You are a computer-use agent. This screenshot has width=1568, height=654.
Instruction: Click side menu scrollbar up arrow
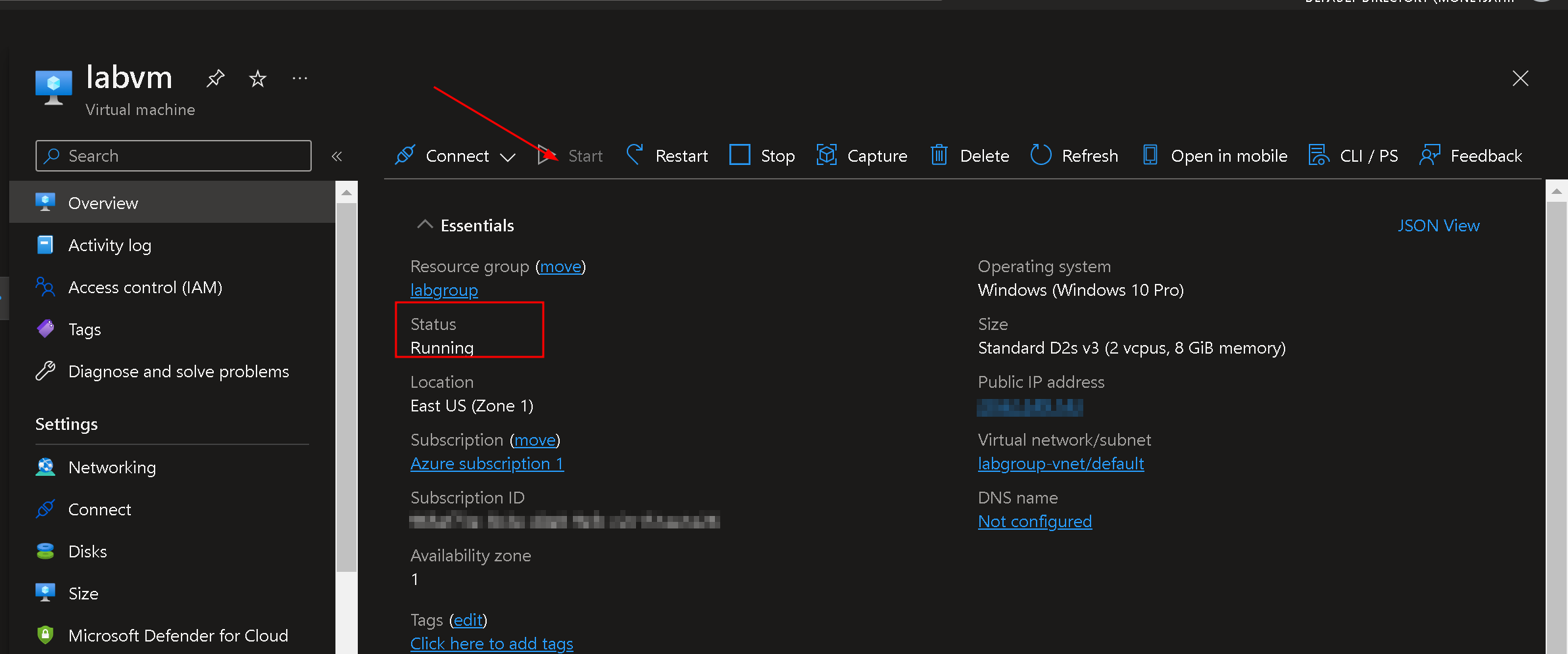coord(347,193)
